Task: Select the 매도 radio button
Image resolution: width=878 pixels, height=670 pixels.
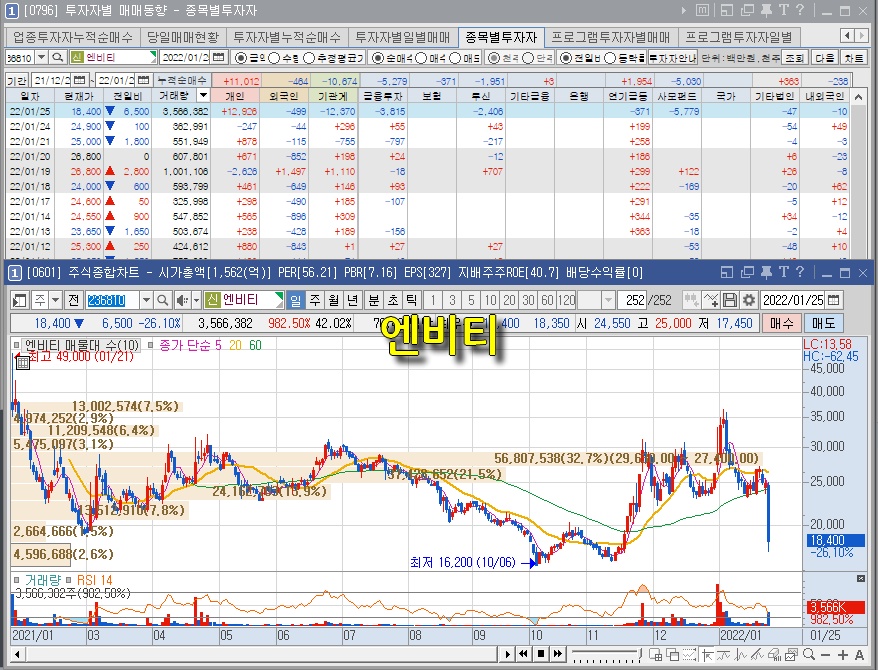Action: (x=456, y=58)
